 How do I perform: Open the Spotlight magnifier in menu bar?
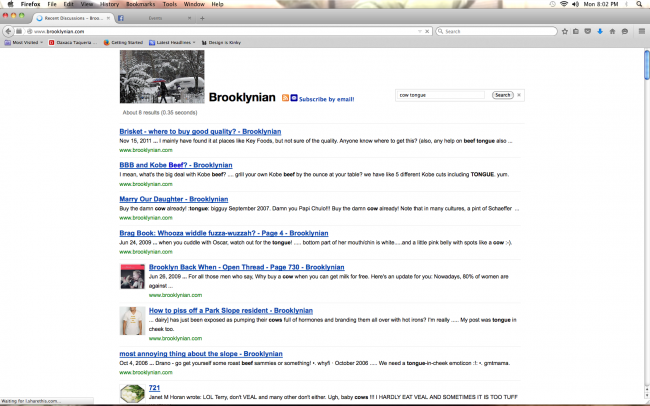tap(639, 4)
